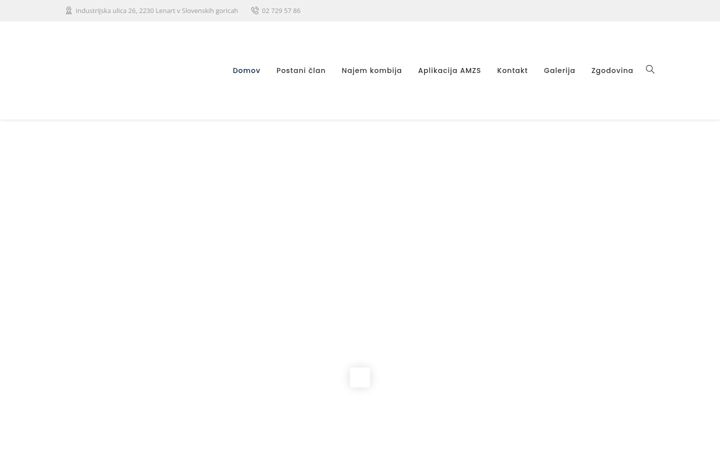Click the white loading square indicator
This screenshot has width=720, height=450.
click(360, 377)
